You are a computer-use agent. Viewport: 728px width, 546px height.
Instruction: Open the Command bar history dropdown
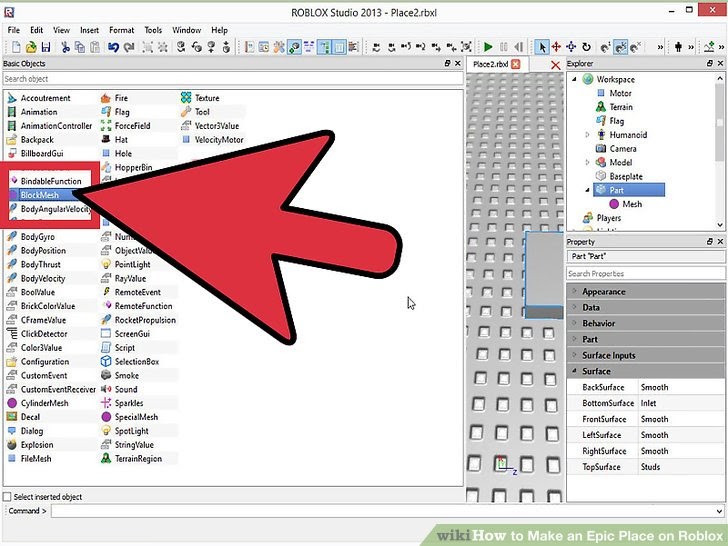point(720,511)
